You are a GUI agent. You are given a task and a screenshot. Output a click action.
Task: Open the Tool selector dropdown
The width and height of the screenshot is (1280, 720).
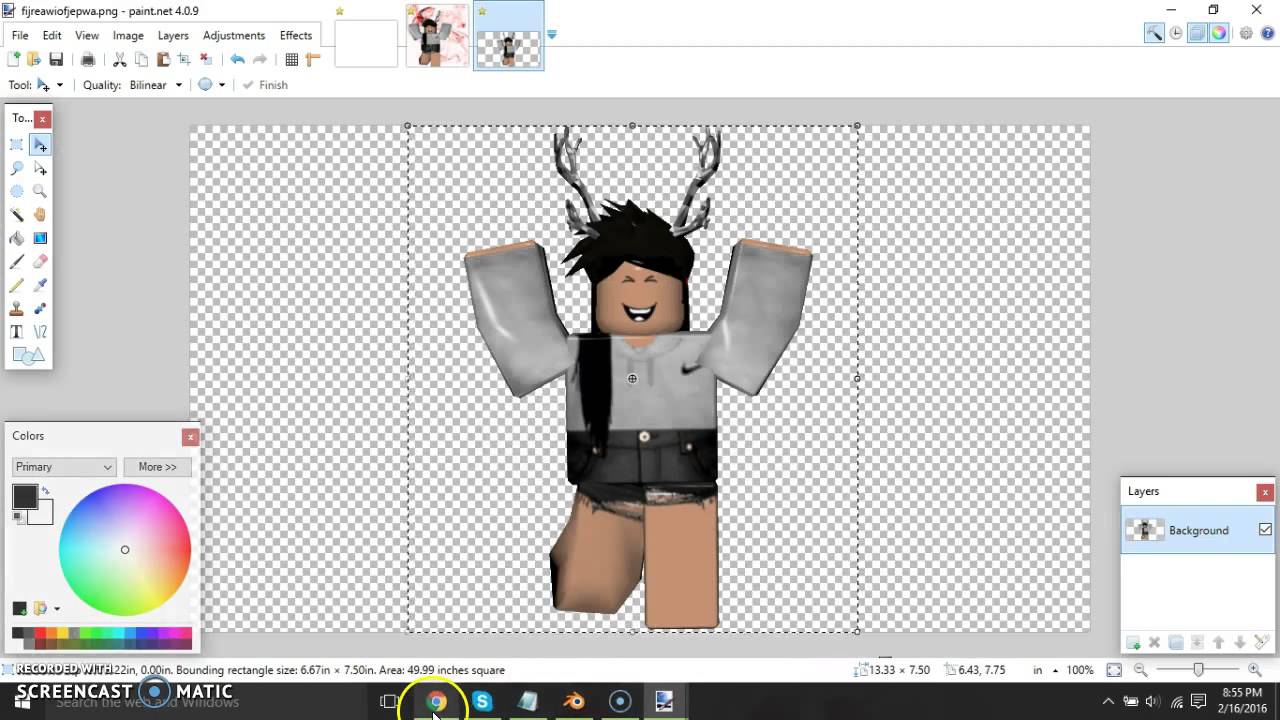(55, 85)
